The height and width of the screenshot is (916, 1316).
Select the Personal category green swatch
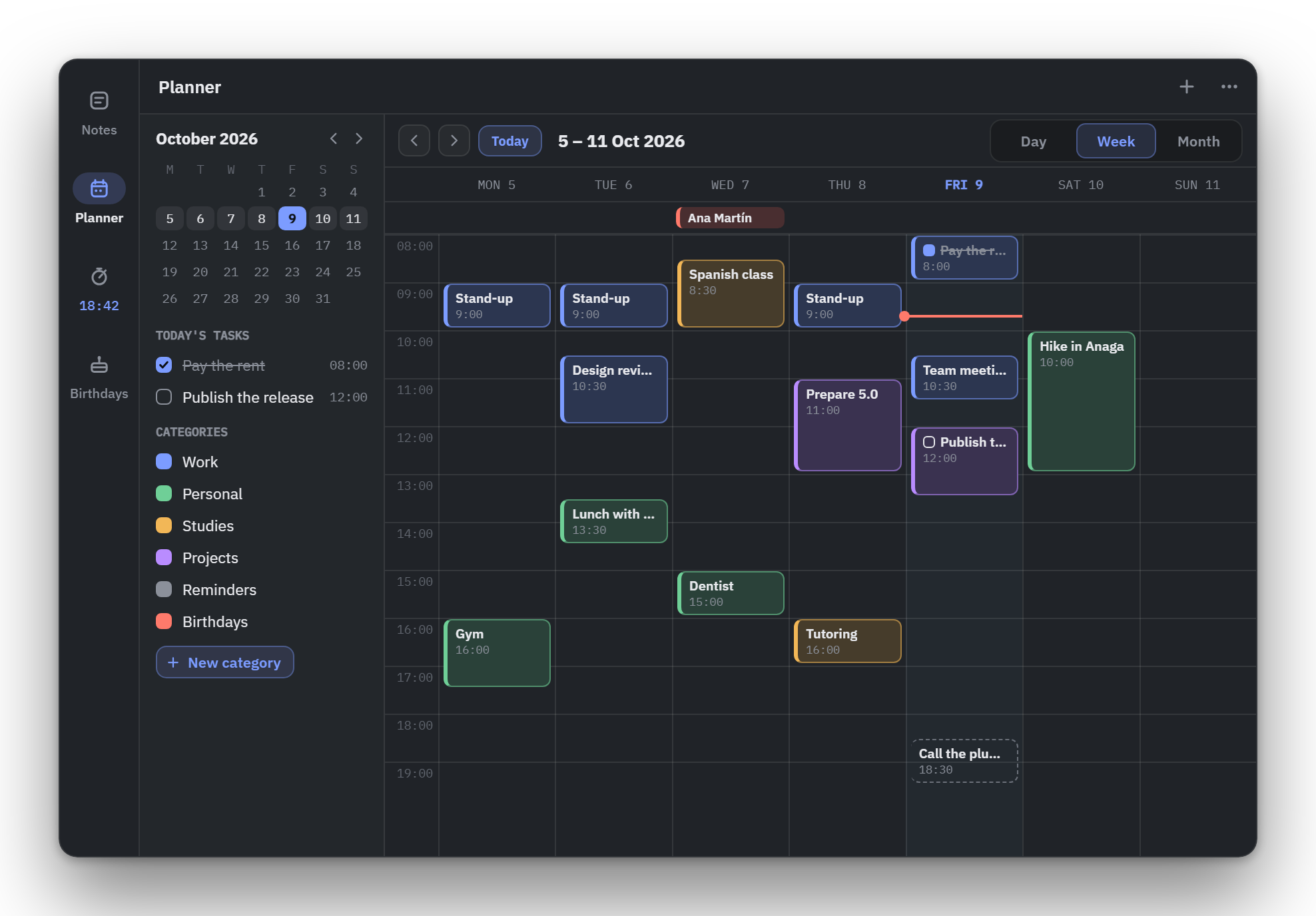tap(164, 493)
